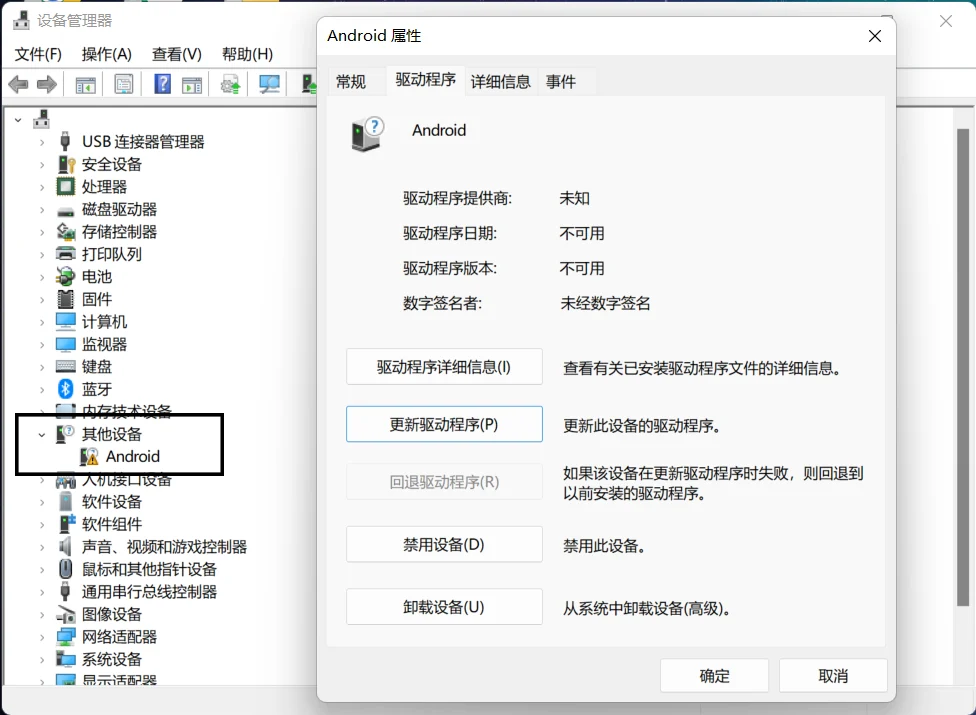
Task: Select the 打印队列 printer icon
Action: pyautogui.click(x=65, y=254)
